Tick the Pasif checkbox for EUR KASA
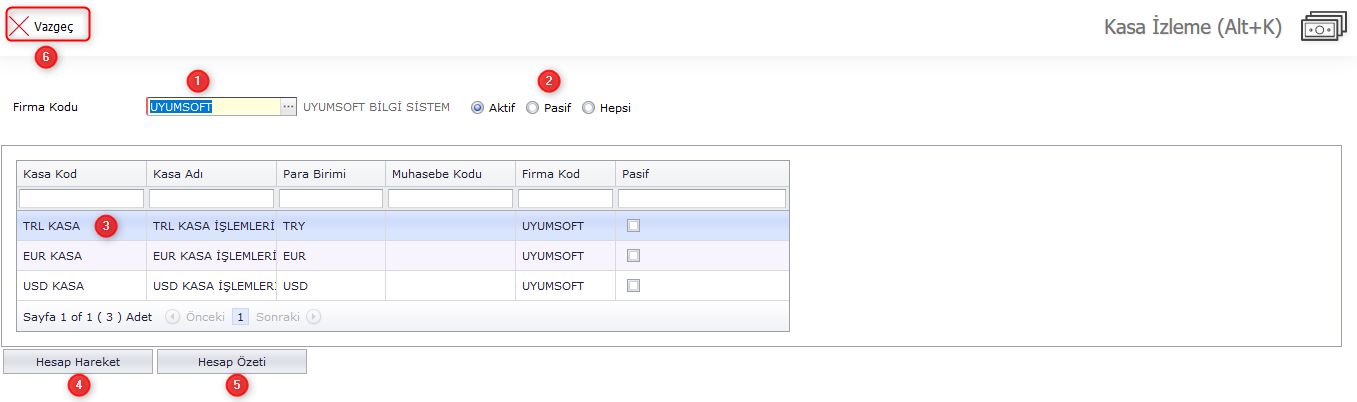Screen dimensions: 1357x402 point(633,256)
